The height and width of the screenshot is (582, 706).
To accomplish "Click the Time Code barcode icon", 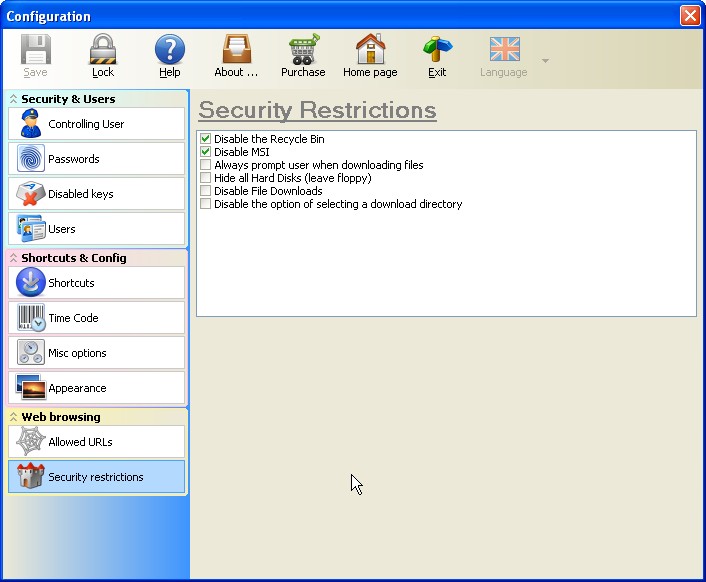I will point(31,317).
